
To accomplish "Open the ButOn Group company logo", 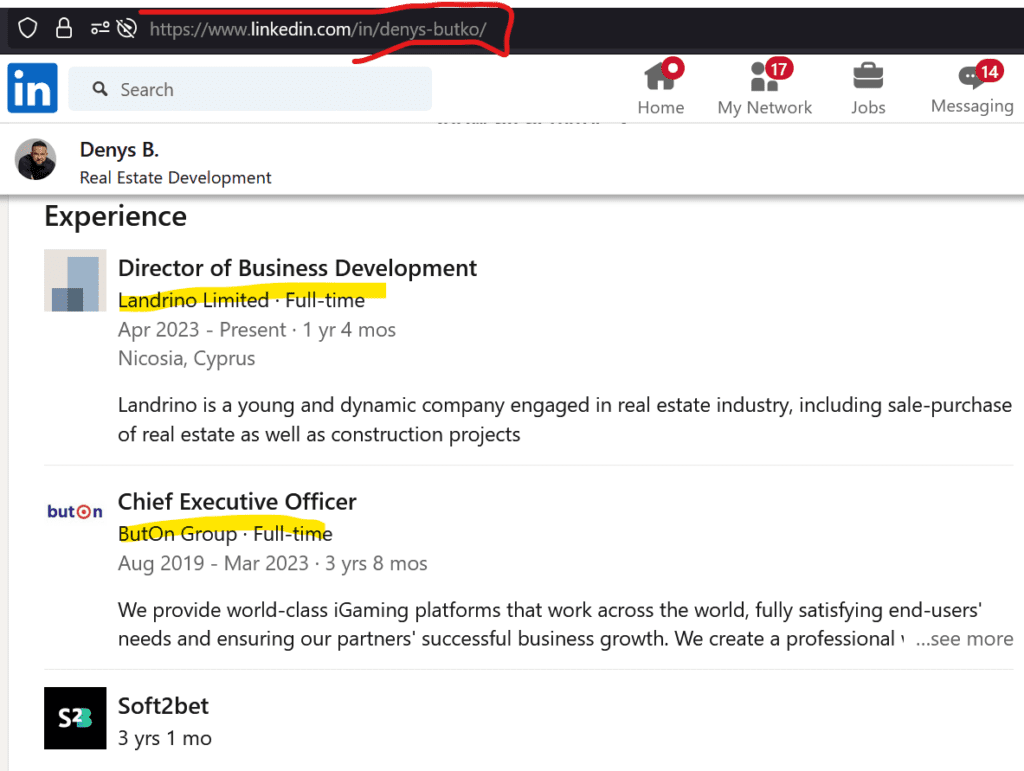I will [74, 512].
